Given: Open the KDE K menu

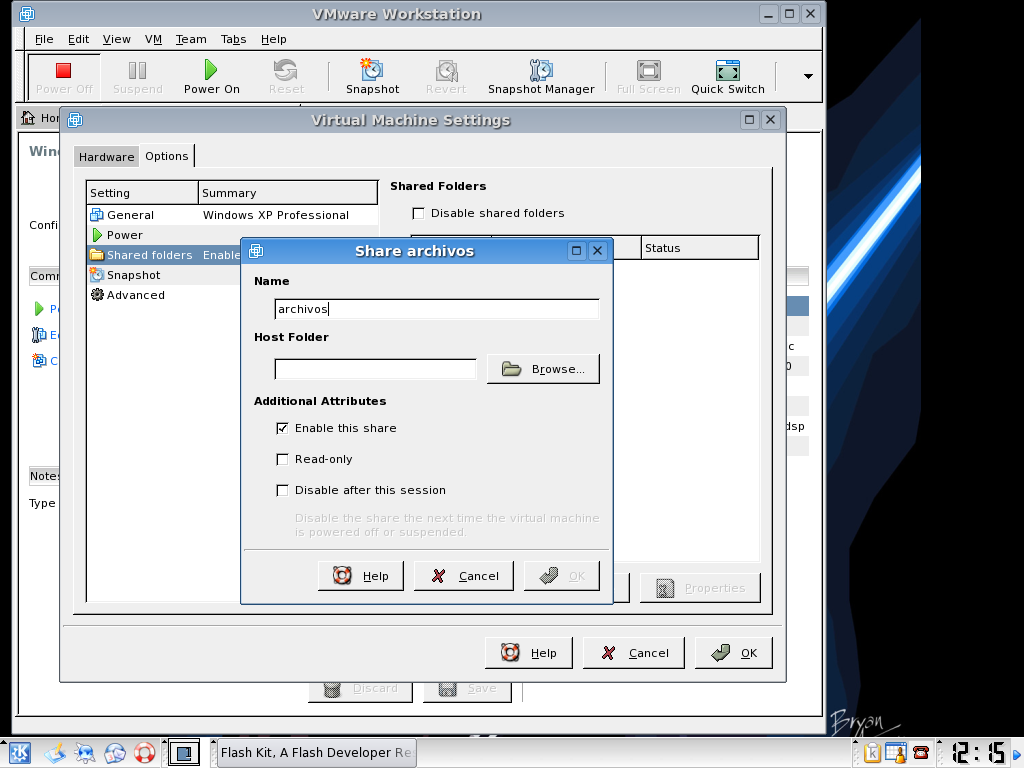Looking at the screenshot, I should (19, 753).
